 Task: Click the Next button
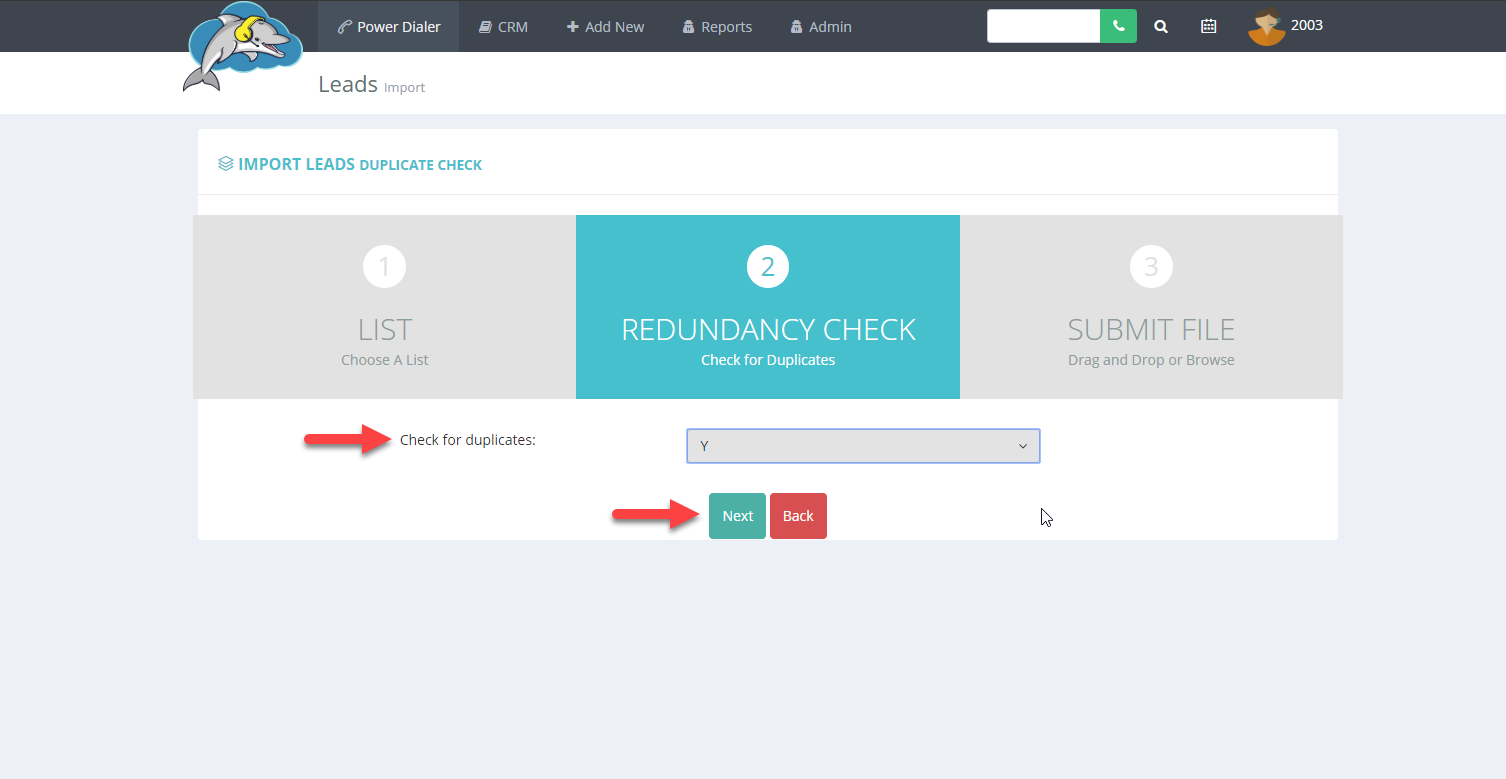(737, 516)
